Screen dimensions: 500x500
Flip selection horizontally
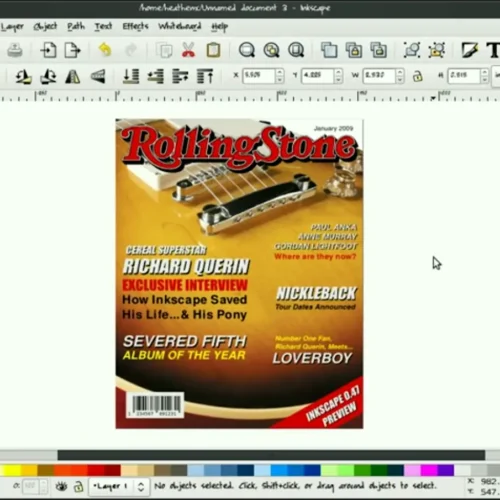pyautogui.click(x=73, y=77)
